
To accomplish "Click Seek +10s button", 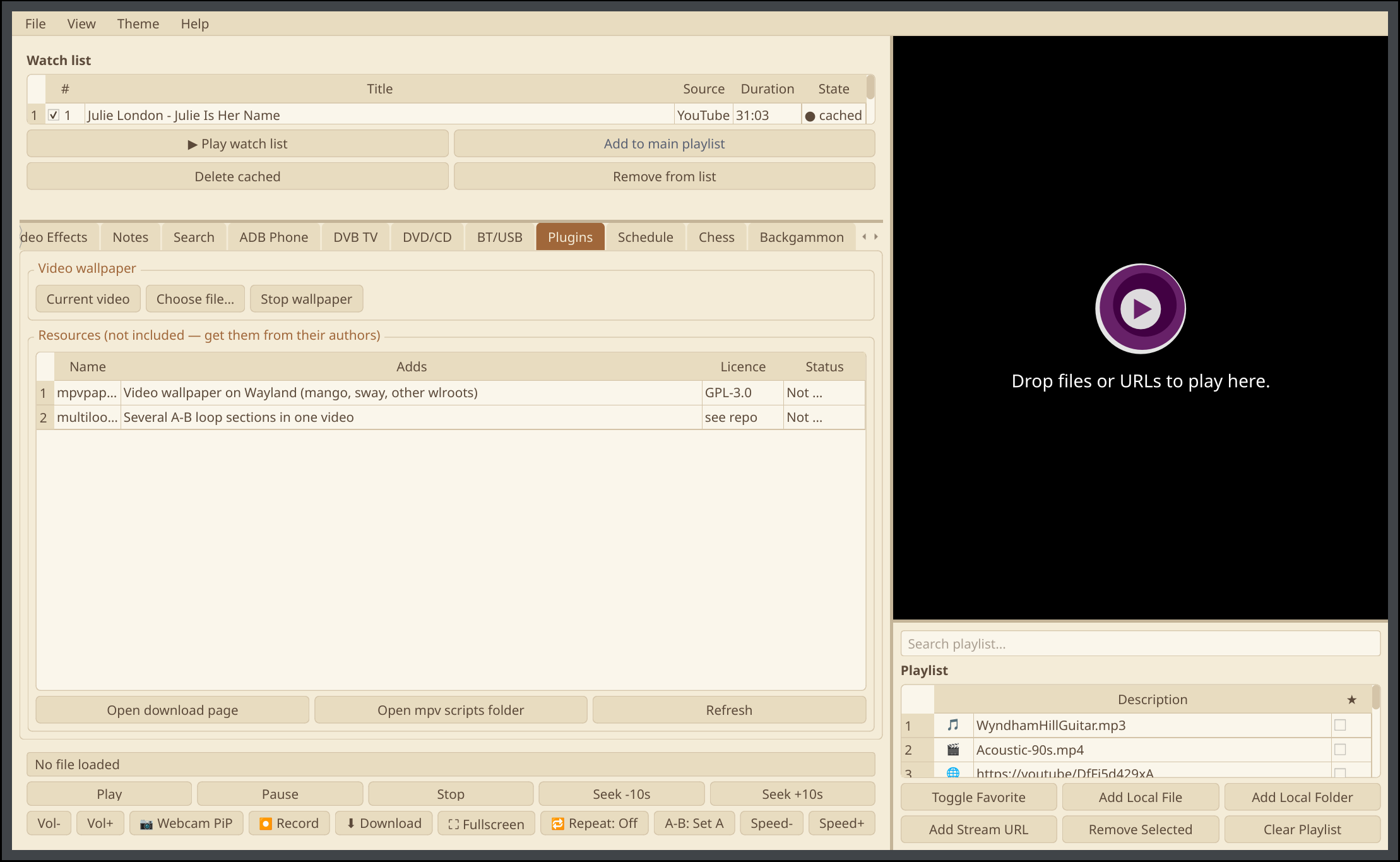I will point(792,794).
